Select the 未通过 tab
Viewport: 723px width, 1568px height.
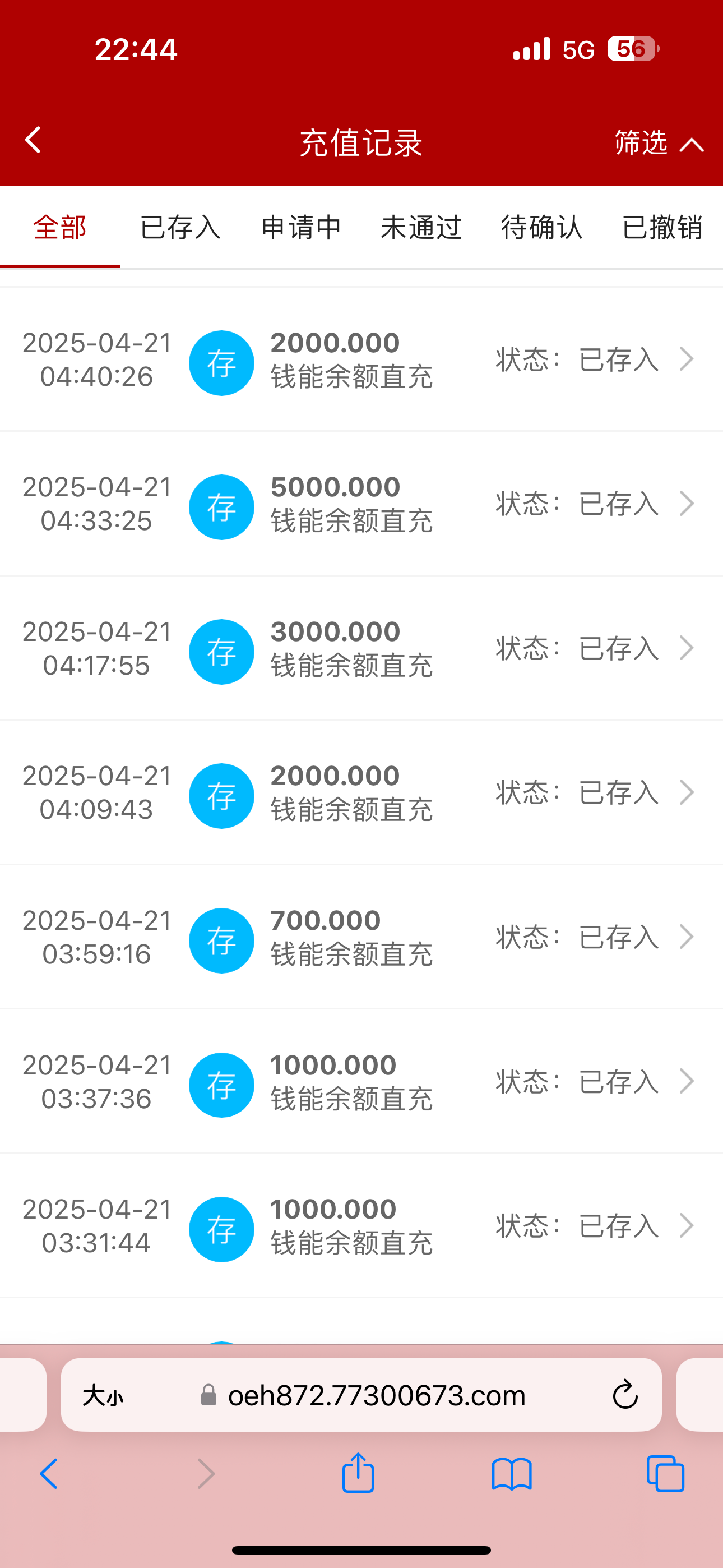(x=421, y=228)
